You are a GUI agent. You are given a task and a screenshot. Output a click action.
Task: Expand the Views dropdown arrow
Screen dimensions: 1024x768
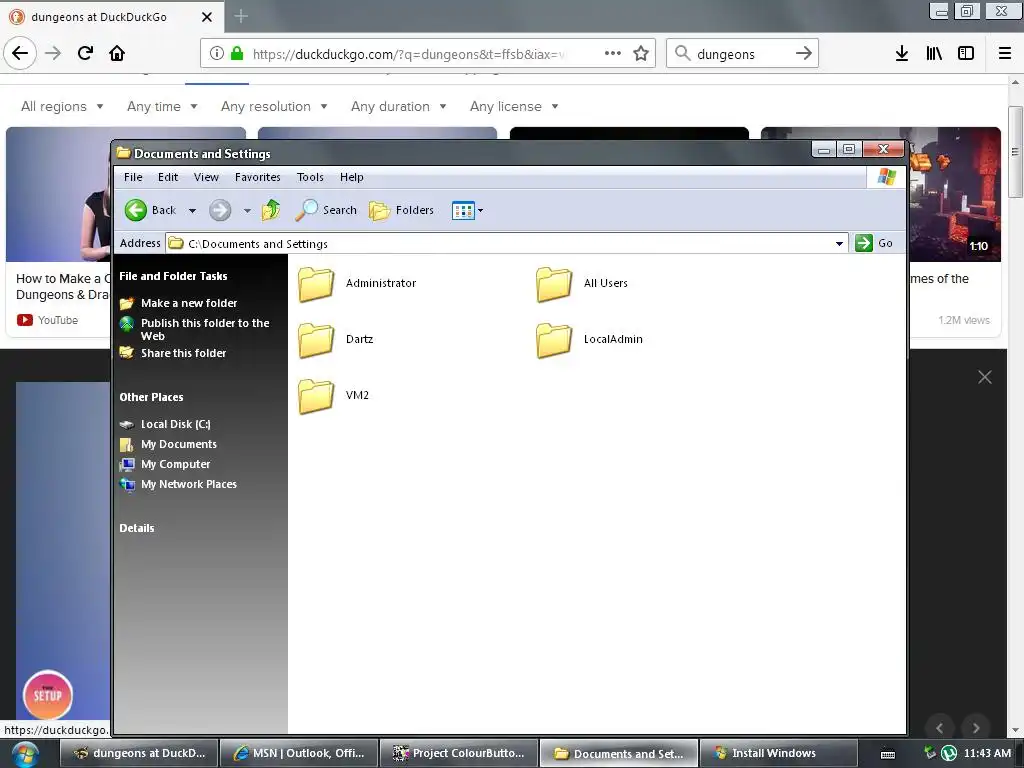[481, 210]
